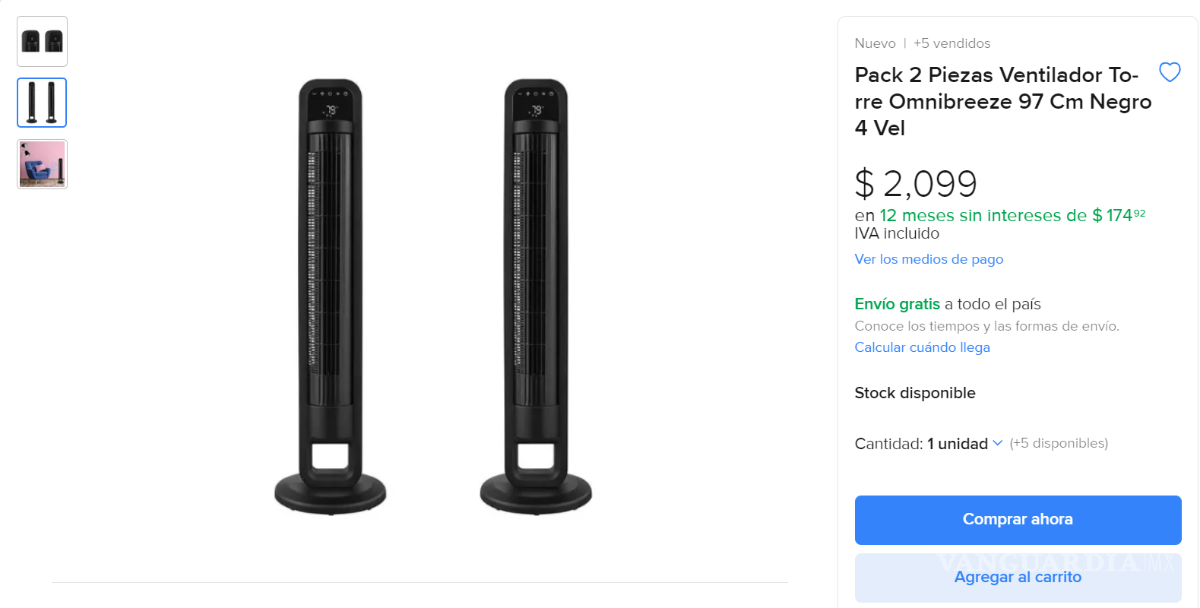1200x608 pixels.
Task: Click the chevron next to '1 unidad'
Action: click(x=996, y=443)
